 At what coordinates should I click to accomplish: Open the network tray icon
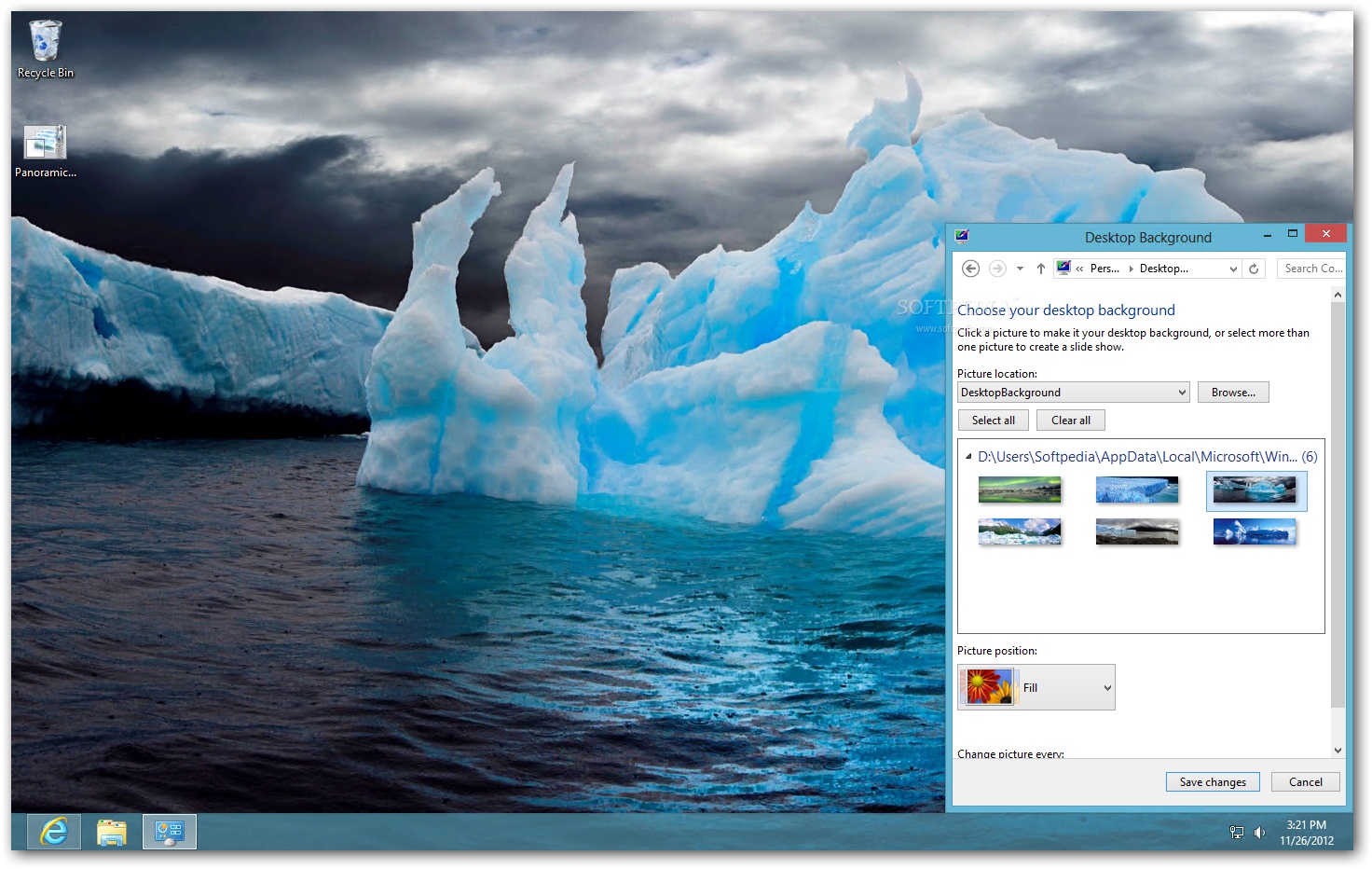click(1237, 832)
